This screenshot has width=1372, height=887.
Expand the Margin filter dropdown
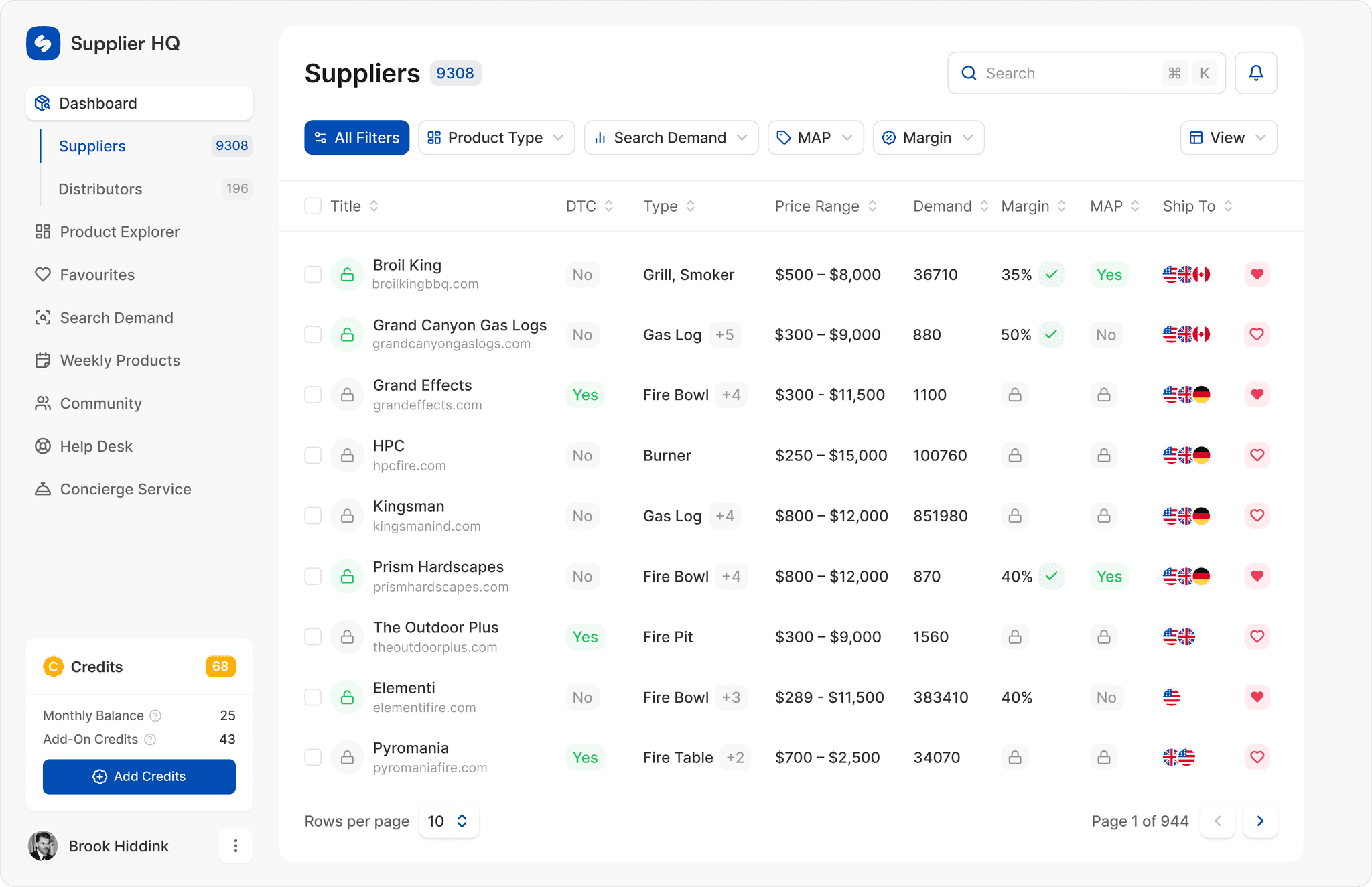(928, 137)
